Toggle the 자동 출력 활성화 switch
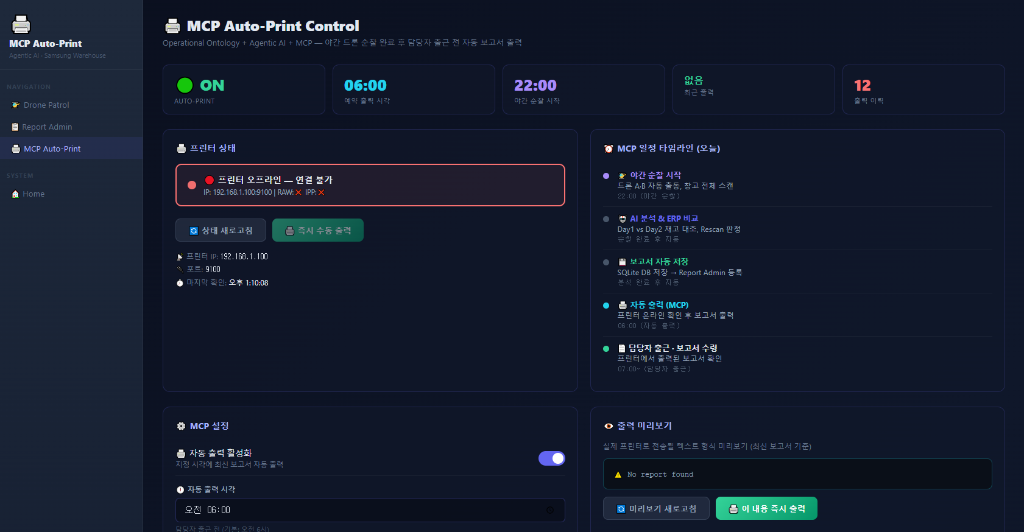Screen dimensions: 1024x532 (x=551, y=458)
